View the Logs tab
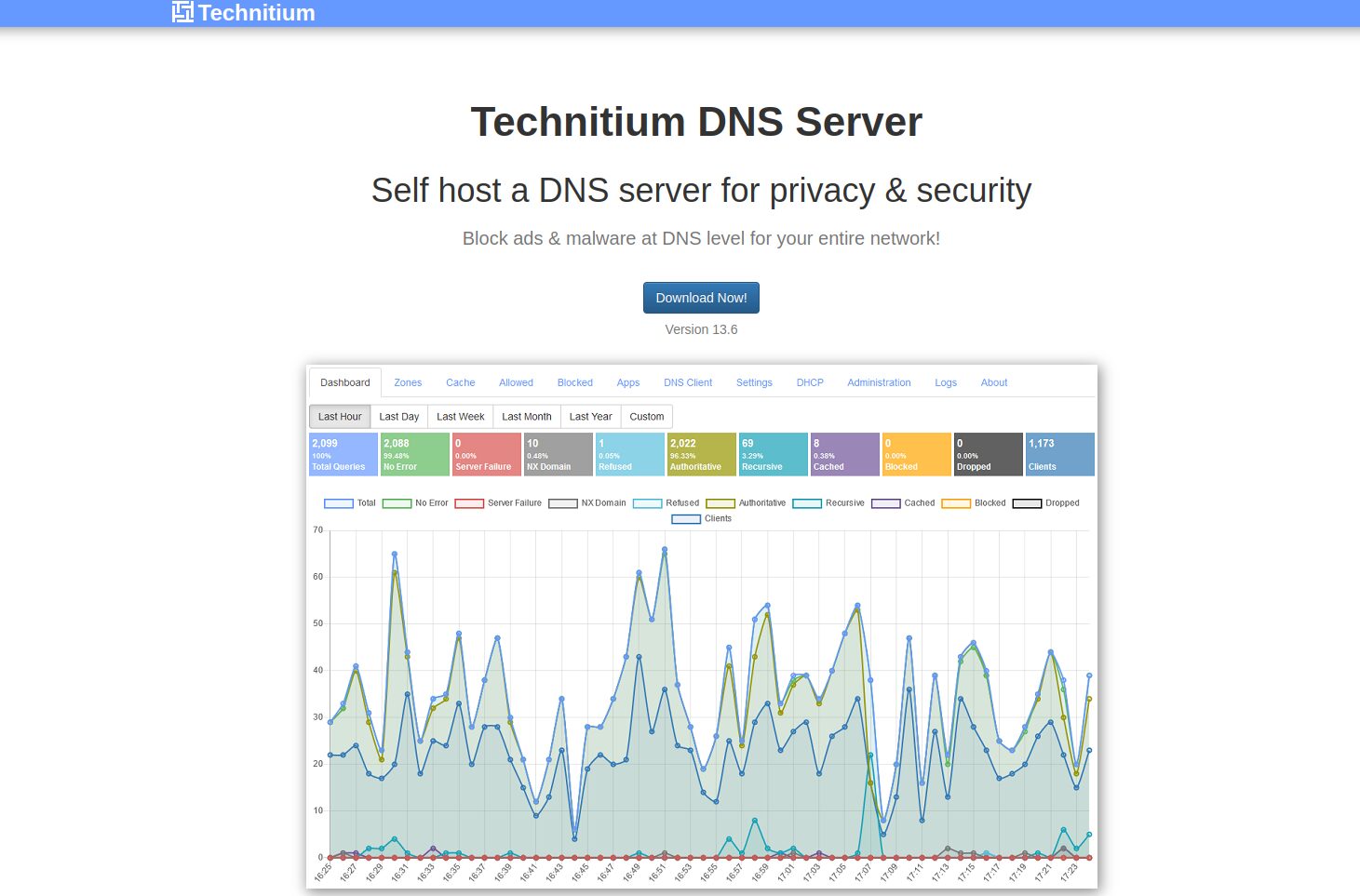Viewport: 1360px width, 896px height. 946,382
